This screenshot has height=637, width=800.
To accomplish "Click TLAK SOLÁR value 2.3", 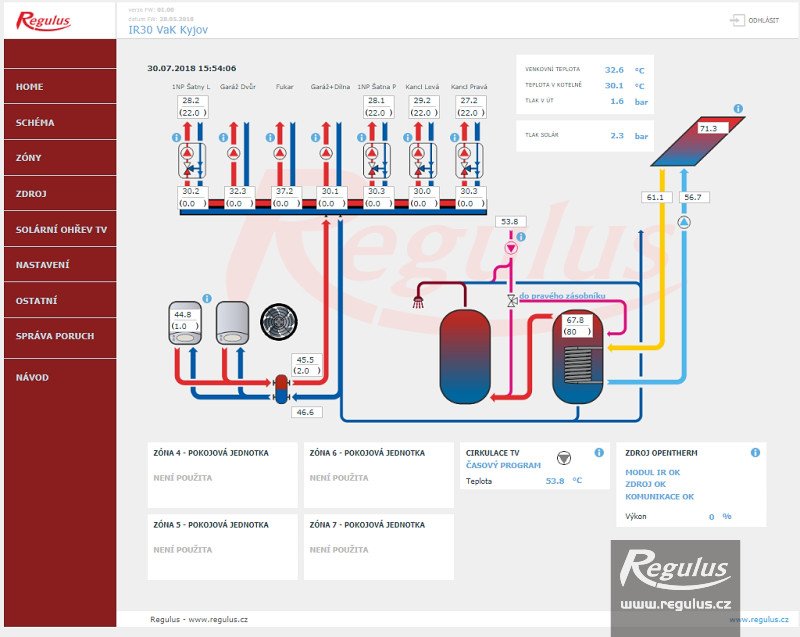I will tap(617, 136).
